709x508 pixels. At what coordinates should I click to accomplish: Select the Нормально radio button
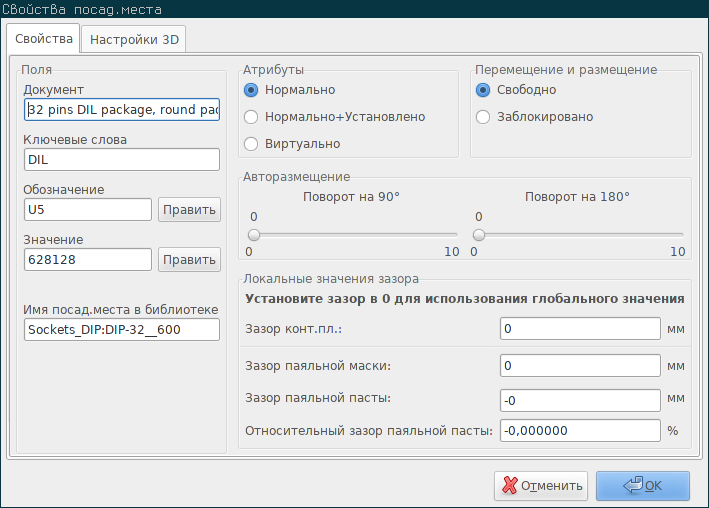(x=251, y=90)
